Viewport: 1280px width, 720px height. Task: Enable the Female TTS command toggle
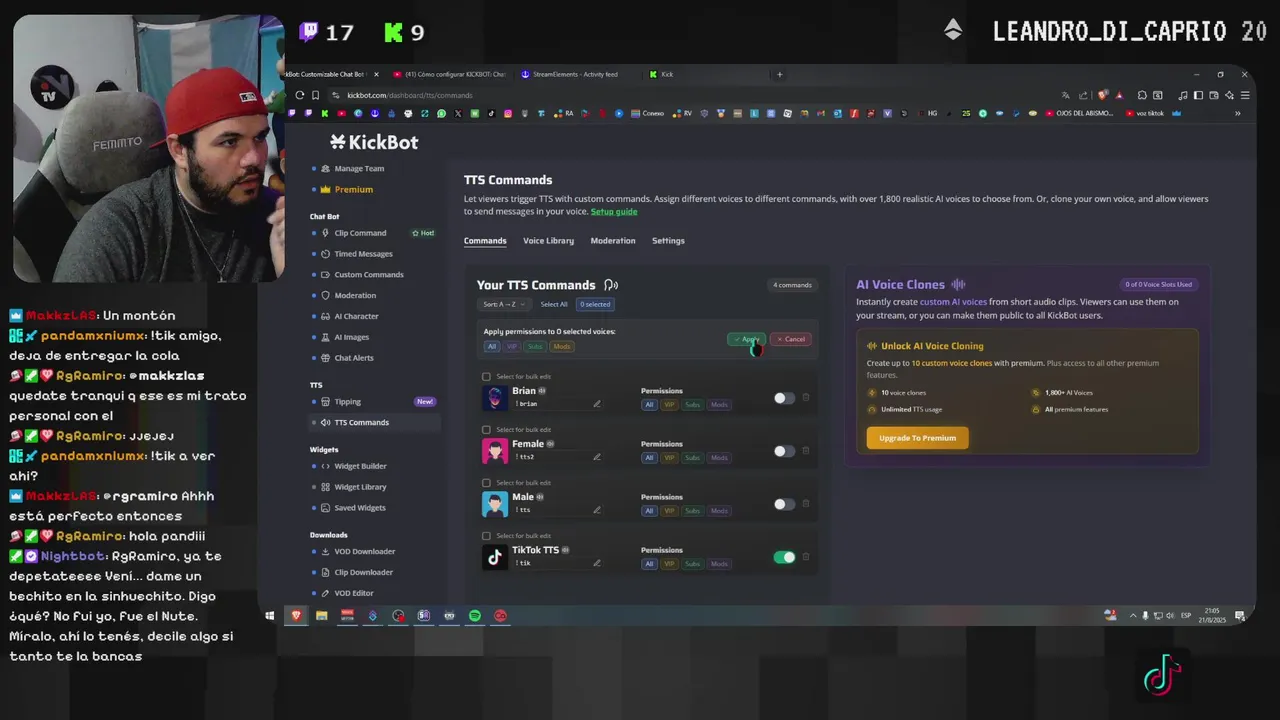point(784,451)
